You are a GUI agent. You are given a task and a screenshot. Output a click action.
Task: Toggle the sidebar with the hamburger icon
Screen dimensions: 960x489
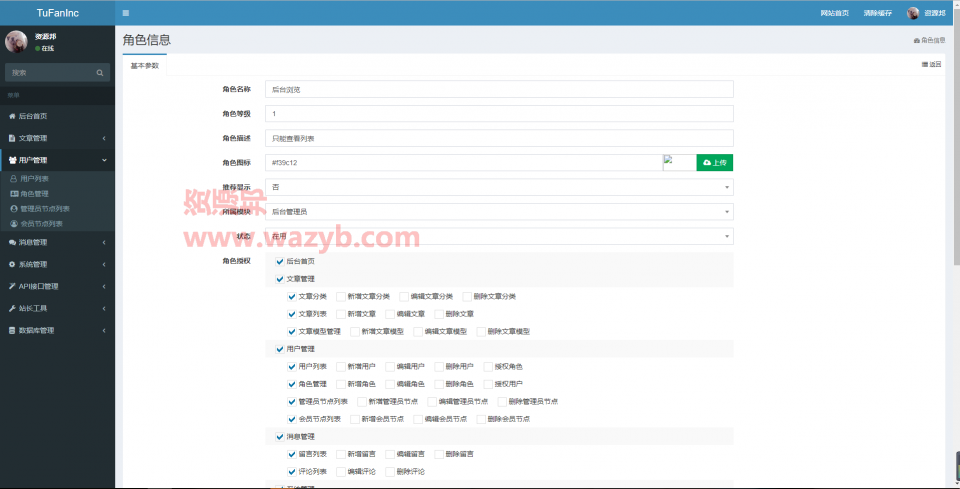pos(126,13)
